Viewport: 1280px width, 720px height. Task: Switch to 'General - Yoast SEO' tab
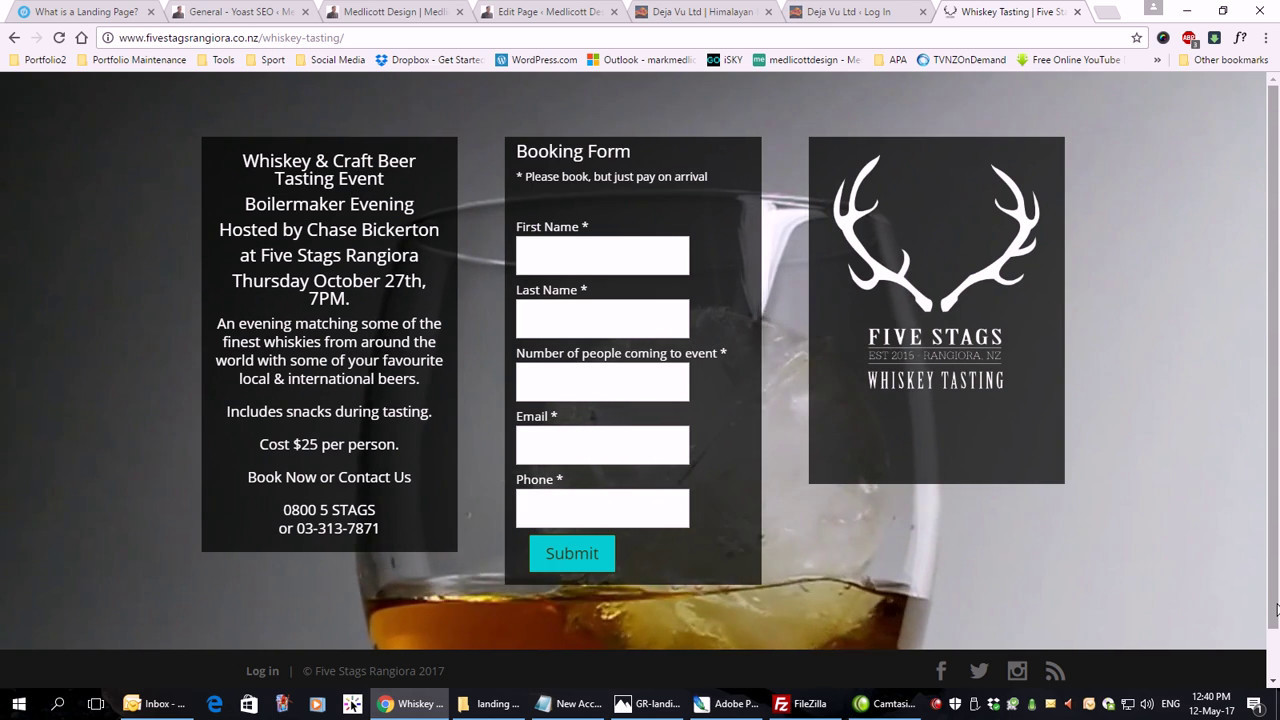point(240,12)
